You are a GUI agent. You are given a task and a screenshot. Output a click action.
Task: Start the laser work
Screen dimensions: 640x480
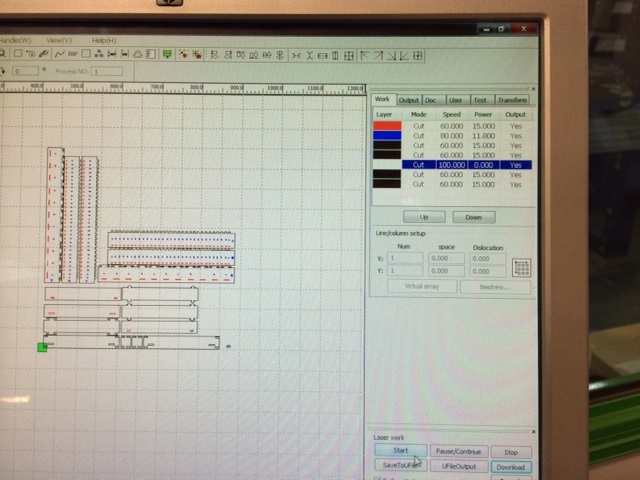tap(401, 451)
